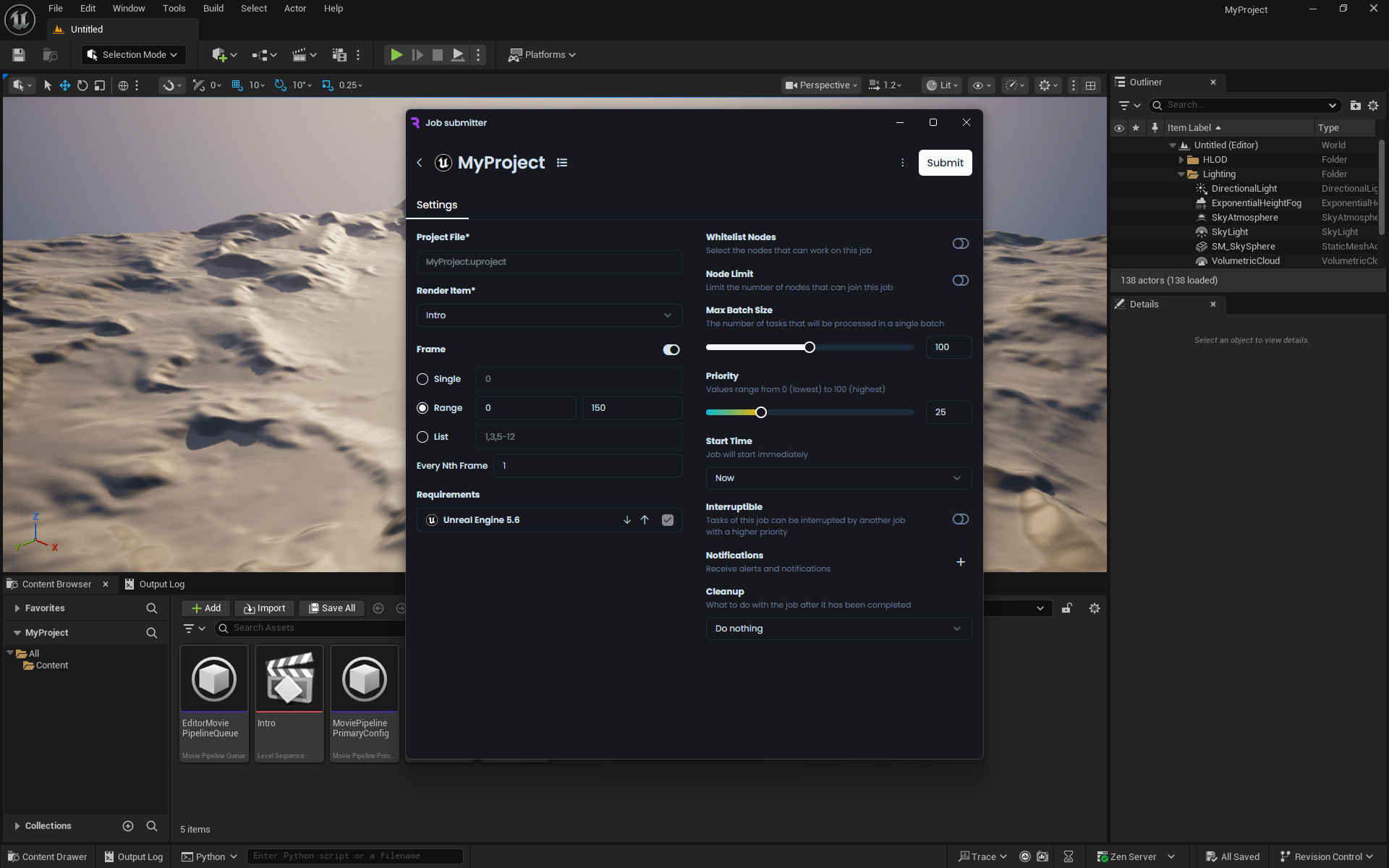Image resolution: width=1389 pixels, height=868 pixels.
Task: Open the Actor menu
Action: 294,9
